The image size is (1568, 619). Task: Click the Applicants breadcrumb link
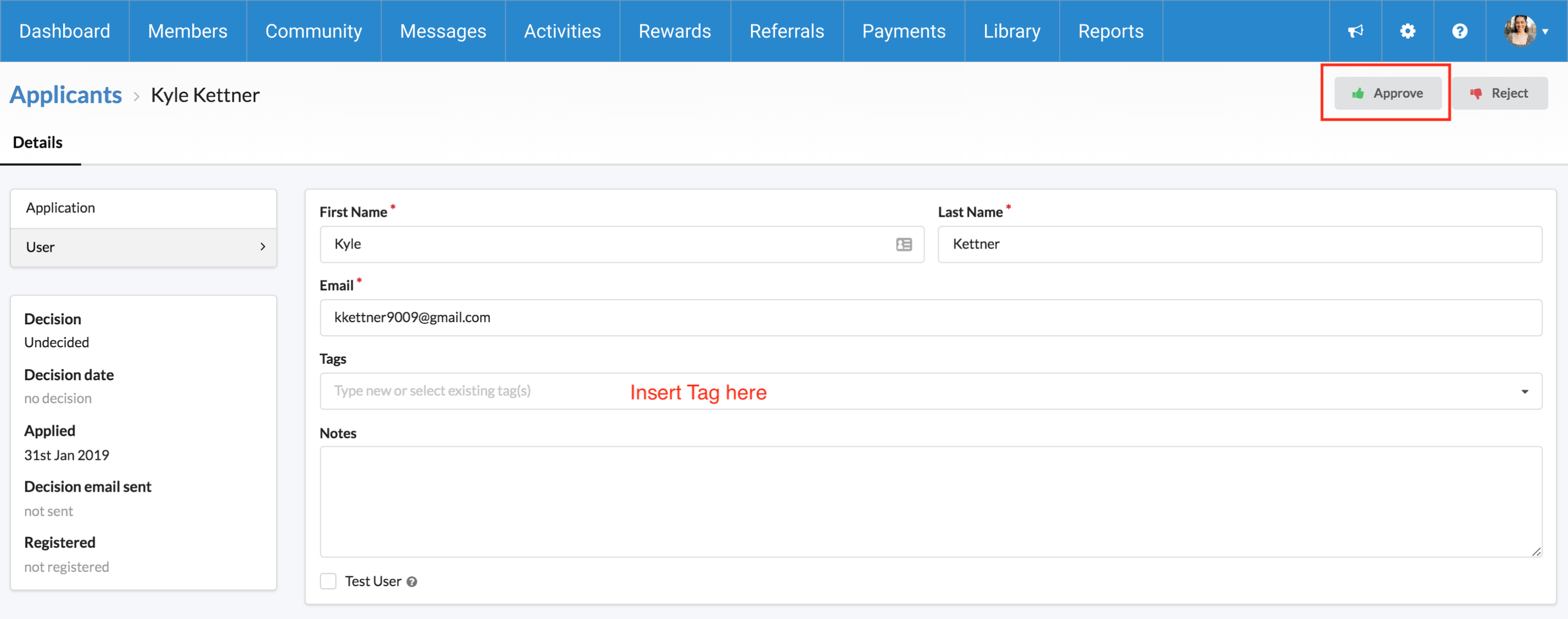(x=66, y=95)
